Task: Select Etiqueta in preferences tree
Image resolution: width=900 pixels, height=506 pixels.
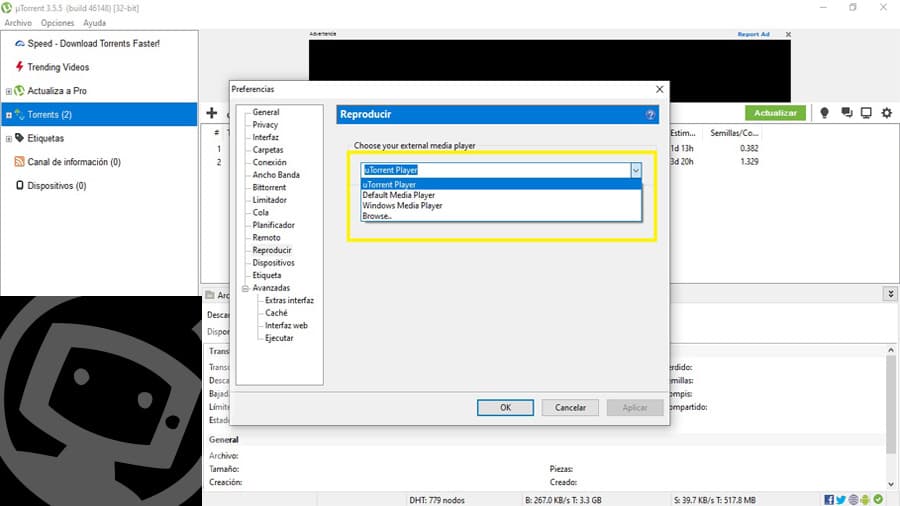Action: pyautogui.click(x=267, y=275)
